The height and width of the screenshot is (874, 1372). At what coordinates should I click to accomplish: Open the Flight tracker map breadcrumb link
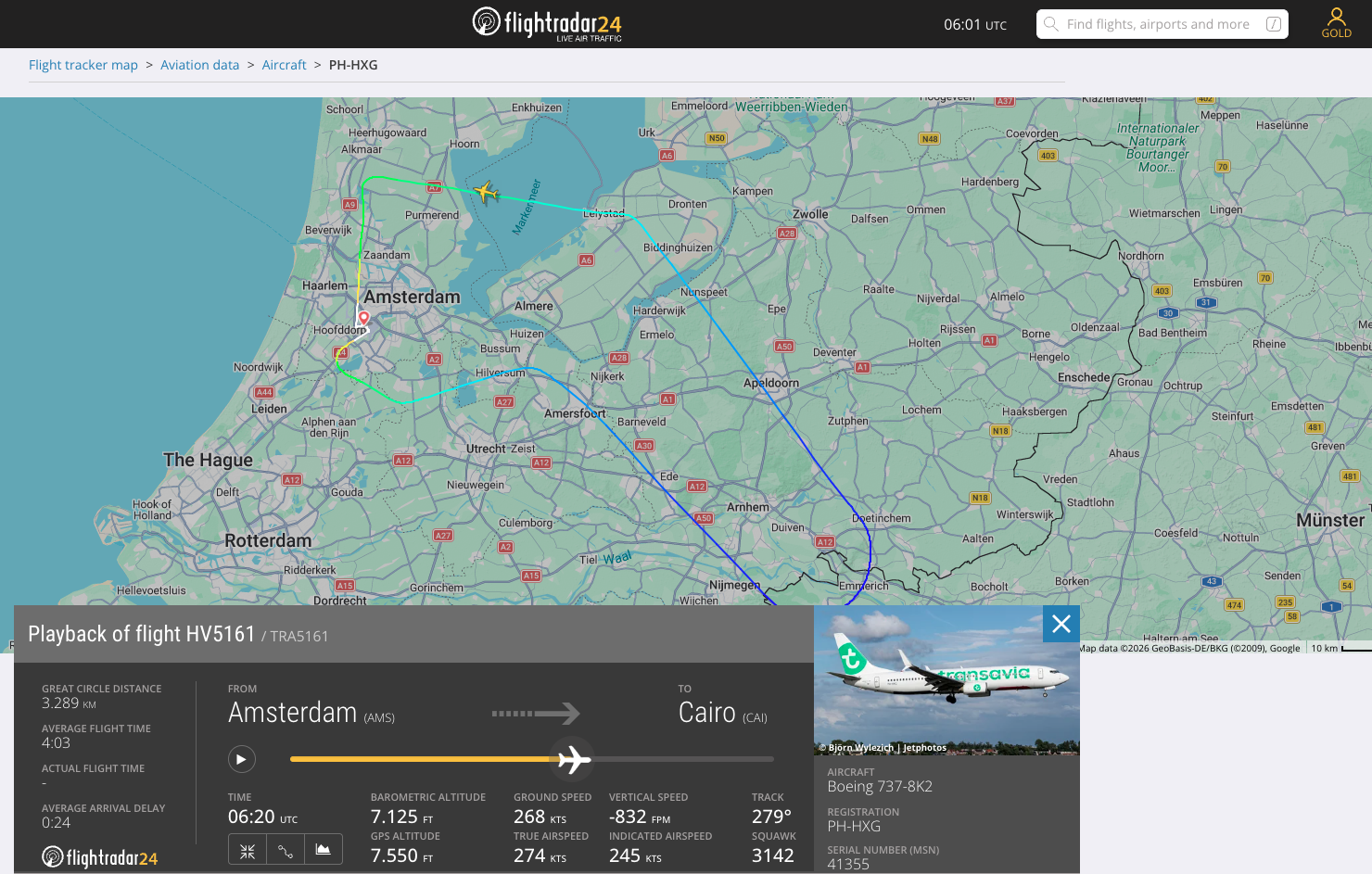point(83,65)
